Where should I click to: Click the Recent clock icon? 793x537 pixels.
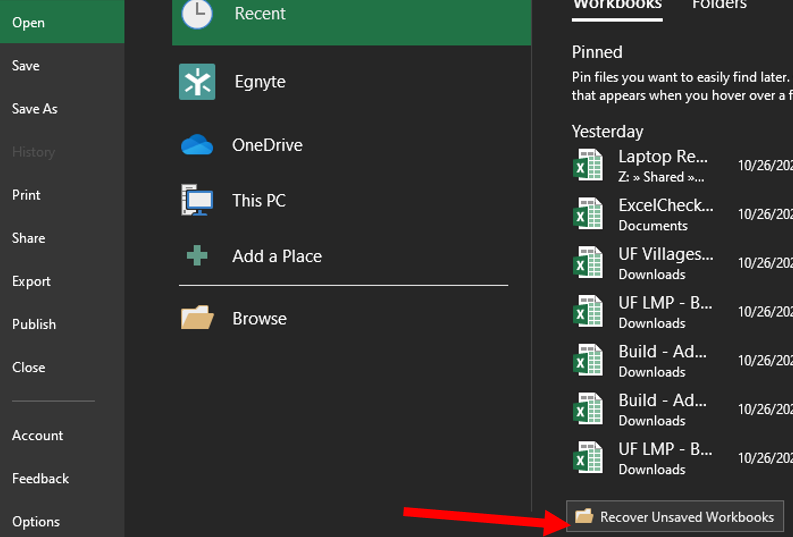[197, 14]
